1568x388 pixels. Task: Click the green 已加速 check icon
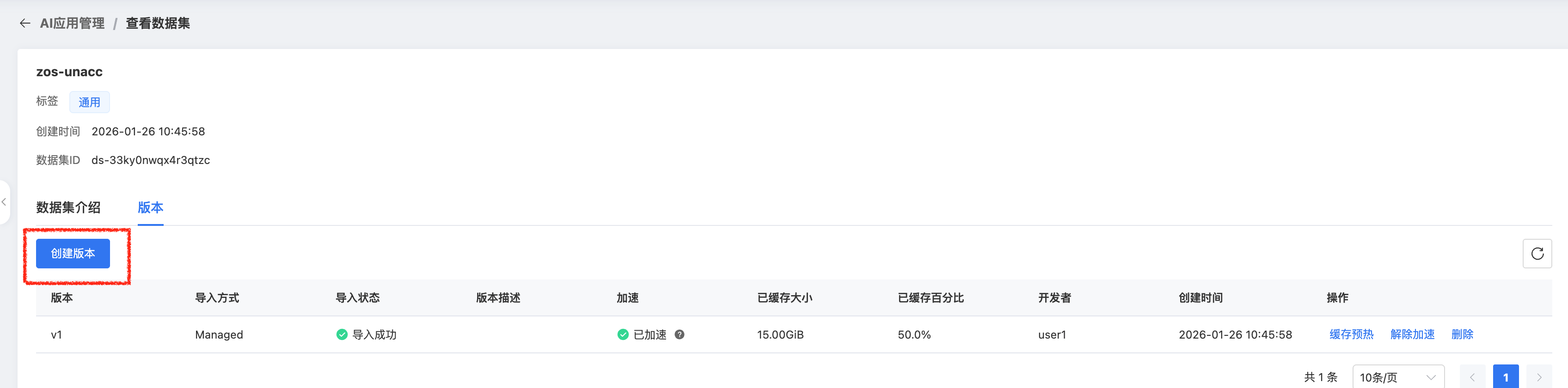[623, 334]
